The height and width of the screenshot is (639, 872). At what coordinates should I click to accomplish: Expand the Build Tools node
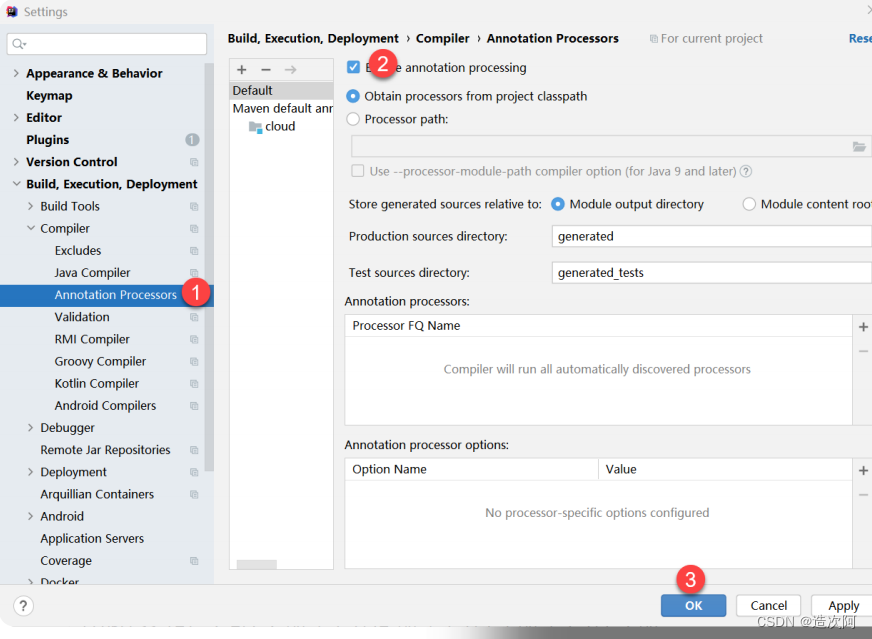30,206
